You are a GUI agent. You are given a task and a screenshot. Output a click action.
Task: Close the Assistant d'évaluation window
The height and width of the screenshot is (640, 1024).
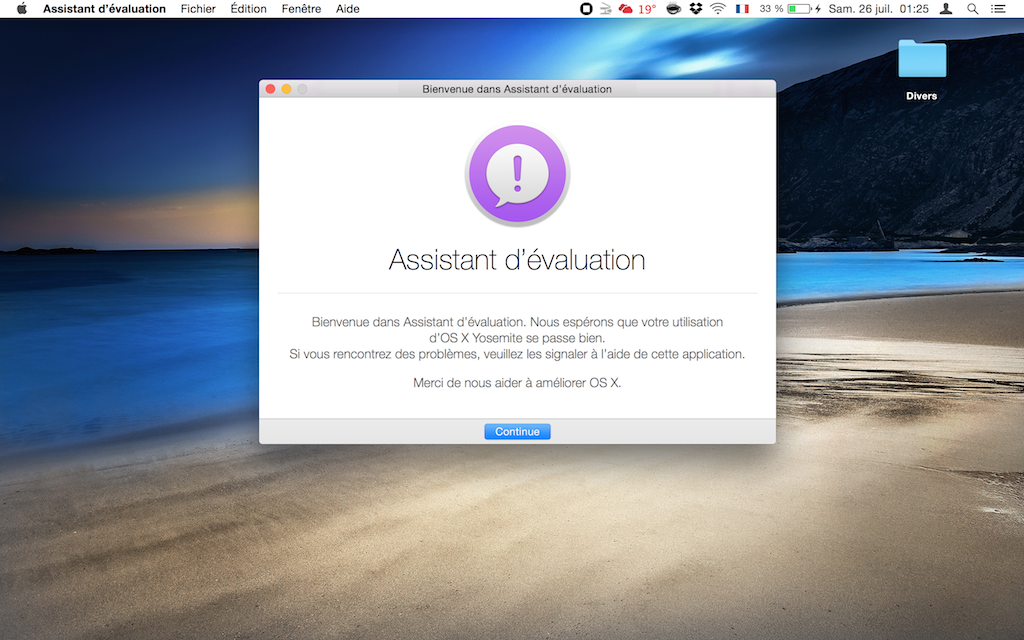(270, 89)
